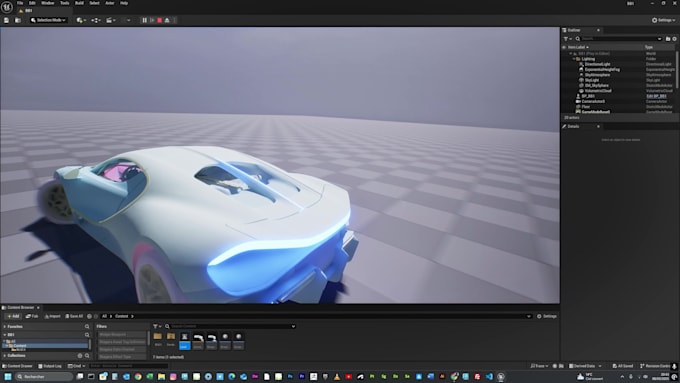Screen dimensions: 680x383
Task: Open the Content Drawer in status bar
Action: pos(18,366)
